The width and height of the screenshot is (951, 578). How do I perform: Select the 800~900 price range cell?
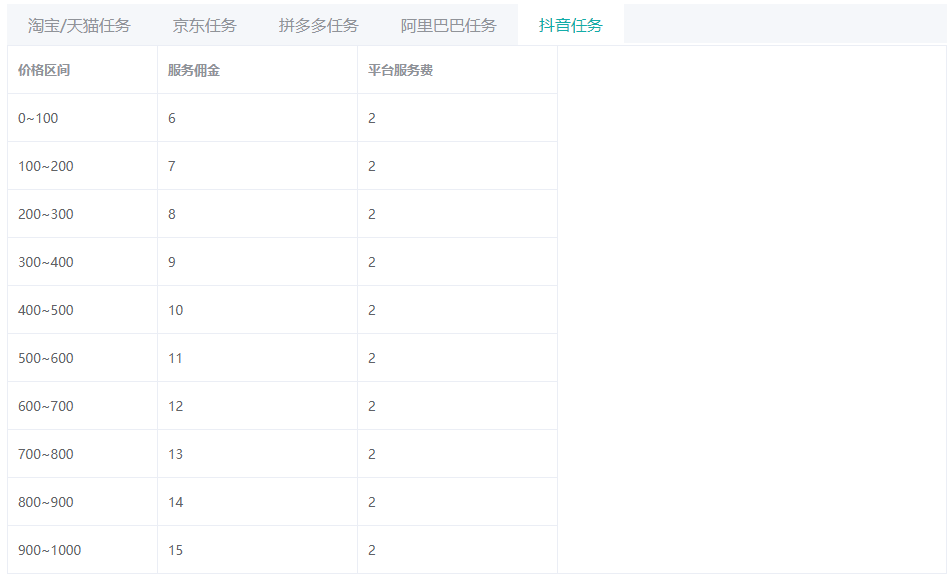pyautogui.click(x=82, y=502)
